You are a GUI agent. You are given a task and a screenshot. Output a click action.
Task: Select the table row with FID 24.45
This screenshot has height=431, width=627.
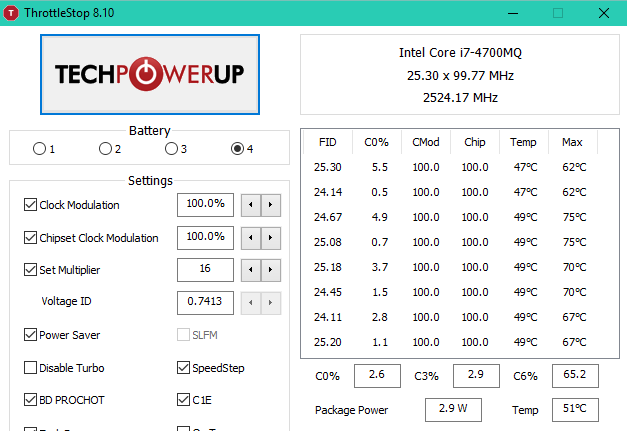coord(450,292)
